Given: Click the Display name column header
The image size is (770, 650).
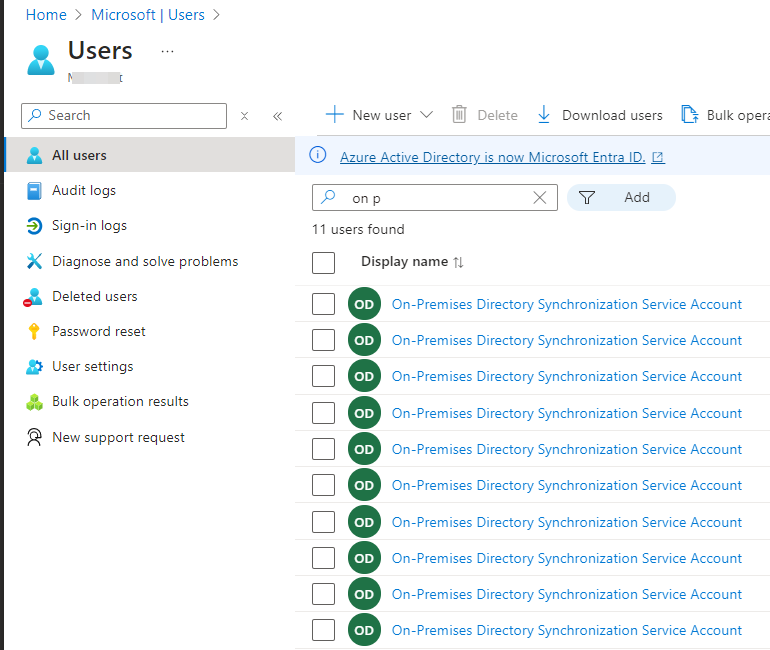Looking at the screenshot, I should click(405, 262).
